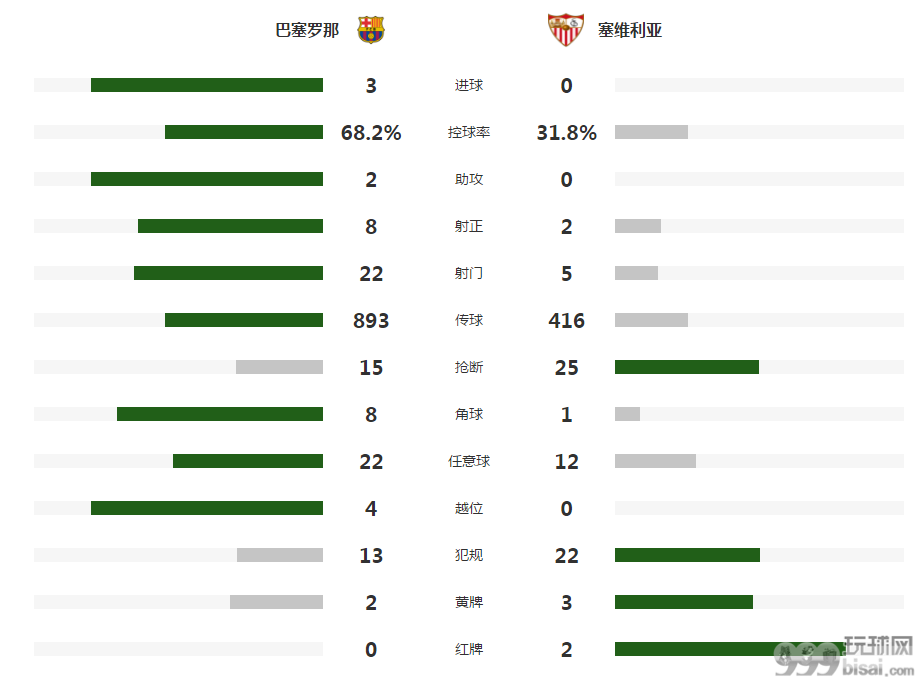The width and height of the screenshot is (915, 677).
Task: Select the 控球率 stat label
Action: (x=469, y=132)
